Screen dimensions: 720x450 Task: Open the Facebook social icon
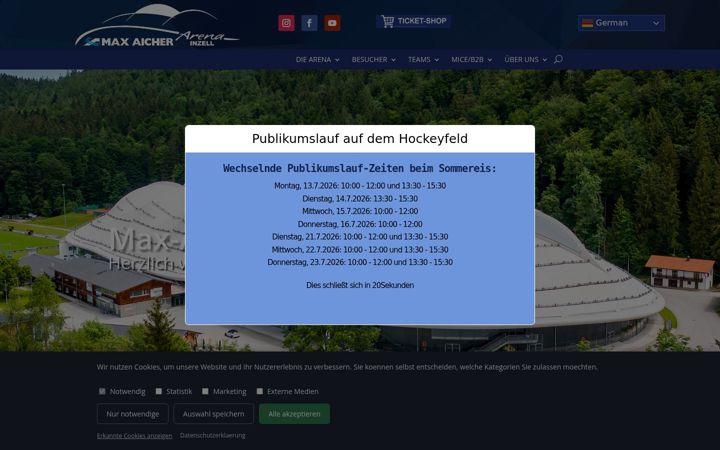[x=309, y=23]
